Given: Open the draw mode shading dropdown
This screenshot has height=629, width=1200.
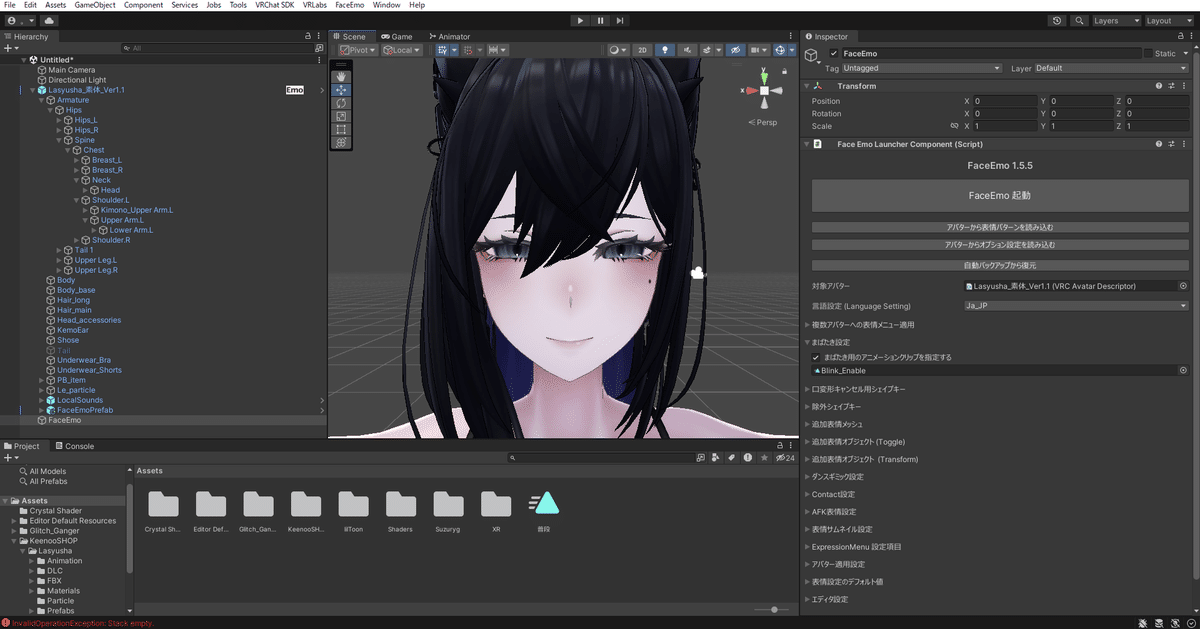Looking at the screenshot, I should click(619, 50).
